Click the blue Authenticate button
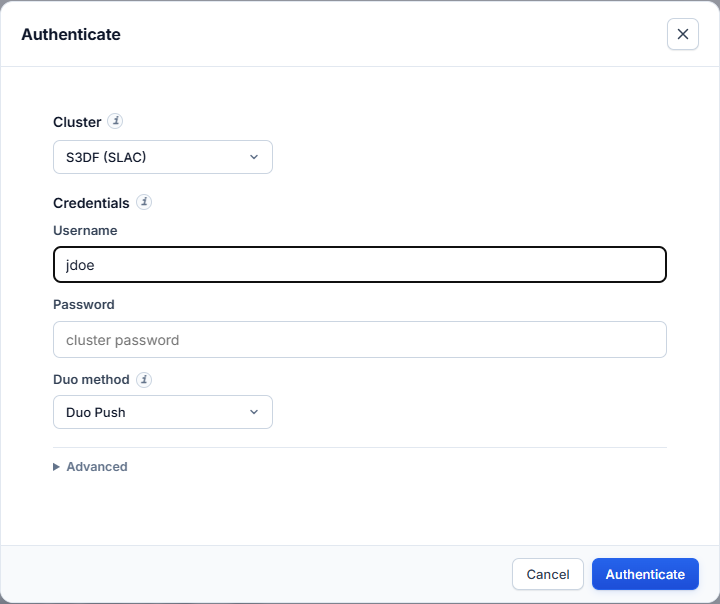This screenshot has width=720, height=604. click(645, 574)
